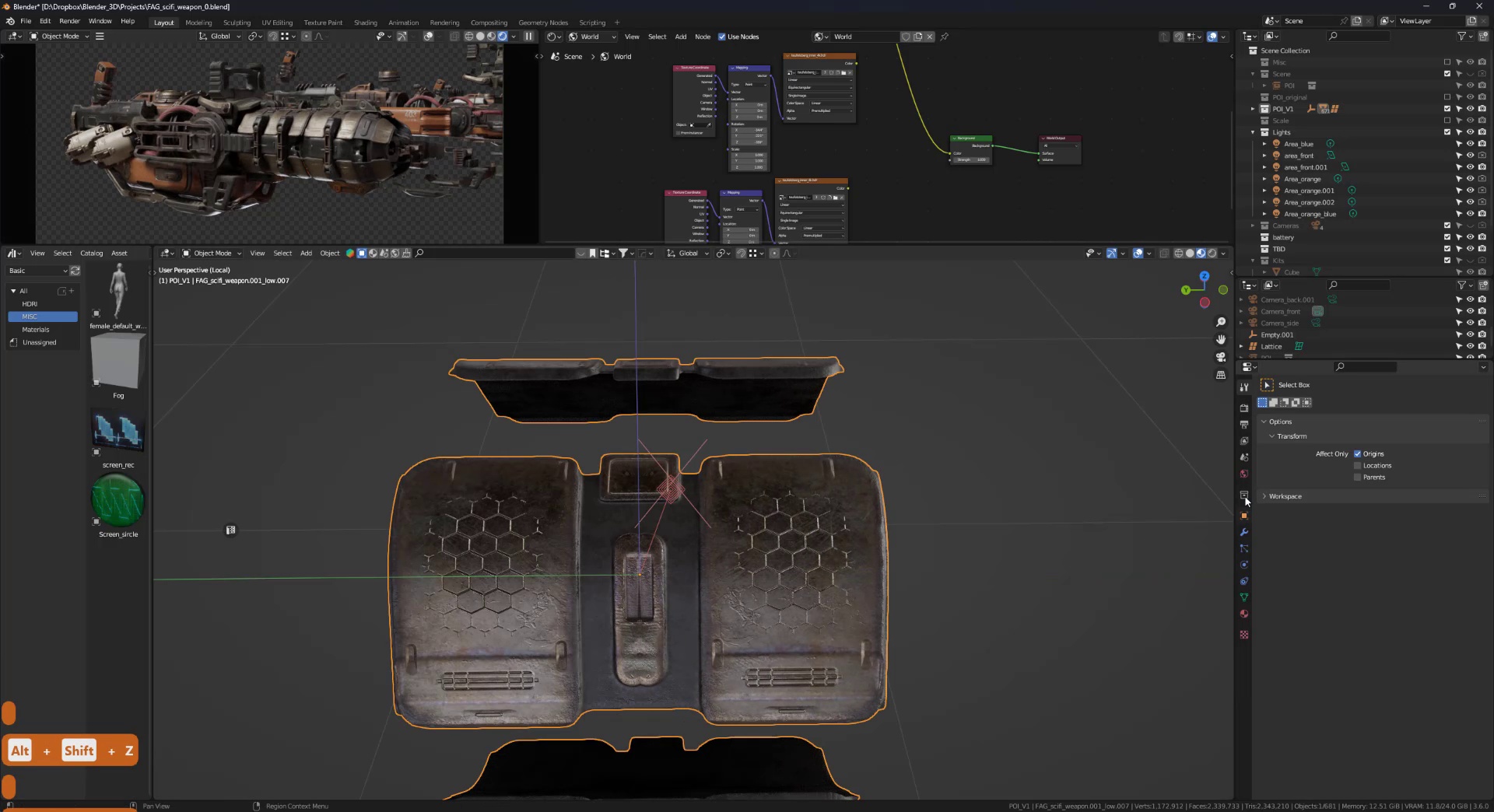
Task: Open the Modifiers properties wrench tab
Action: [x=1244, y=532]
